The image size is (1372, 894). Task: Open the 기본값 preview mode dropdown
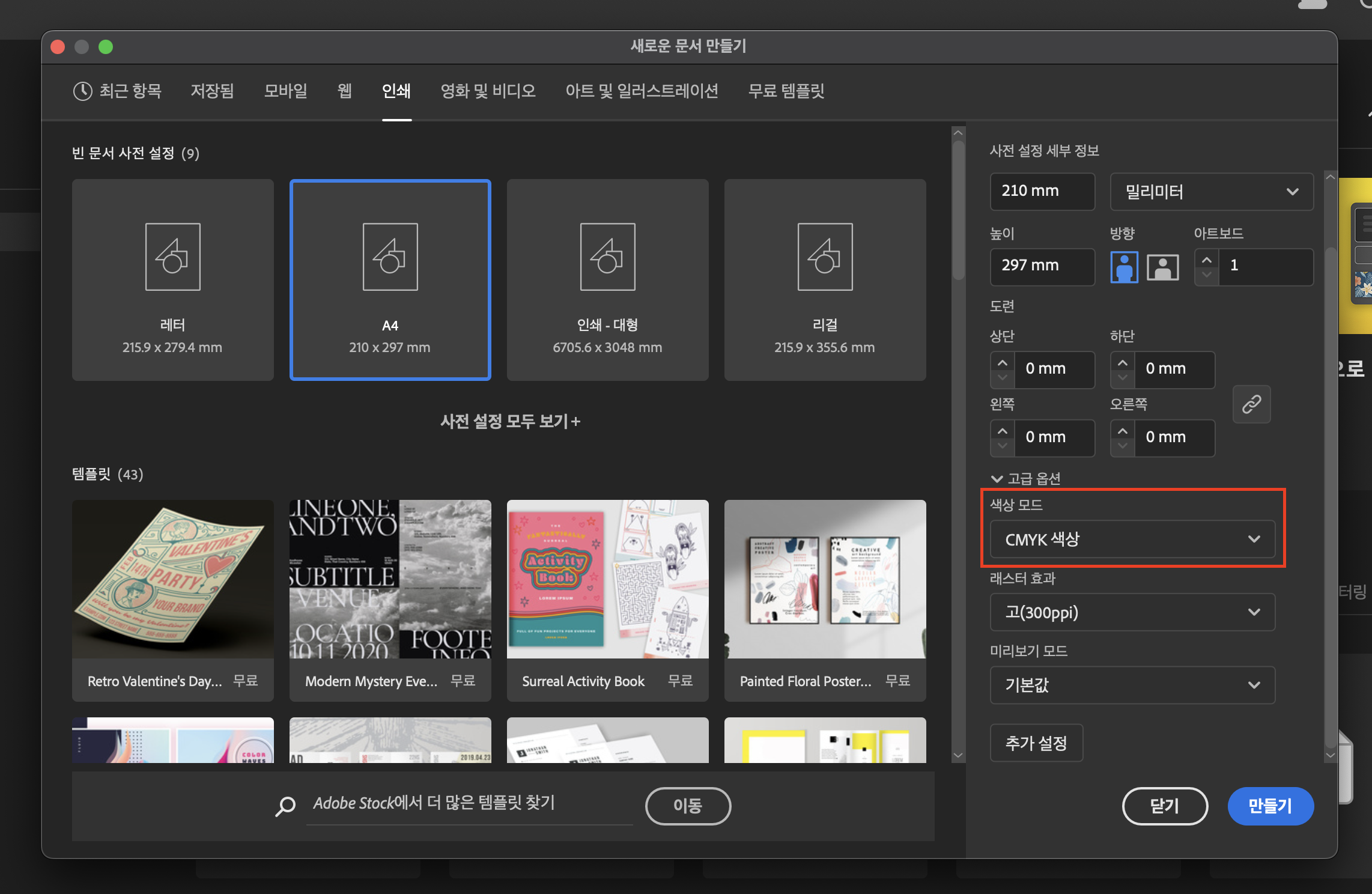(1132, 685)
